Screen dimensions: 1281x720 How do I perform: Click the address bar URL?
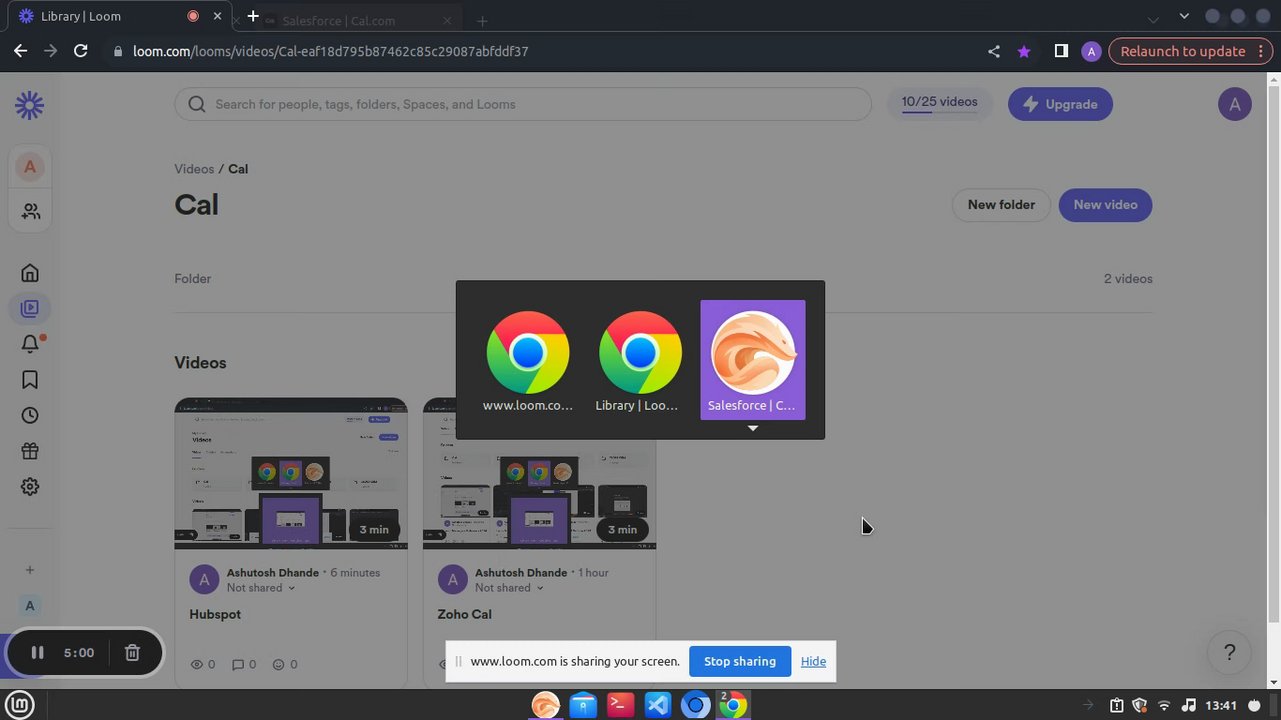[331, 51]
